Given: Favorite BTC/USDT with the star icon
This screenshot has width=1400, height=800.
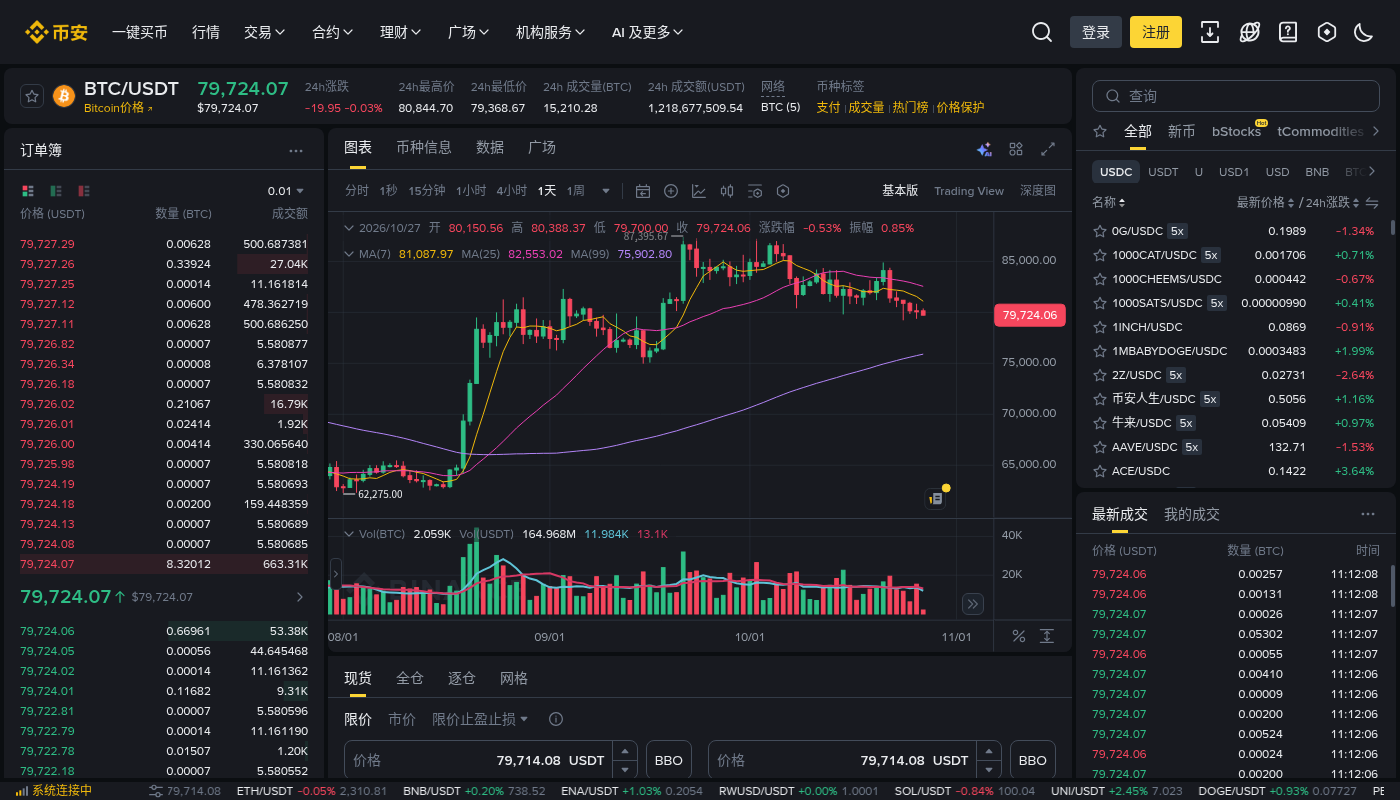Looking at the screenshot, I should click(32, 96).
